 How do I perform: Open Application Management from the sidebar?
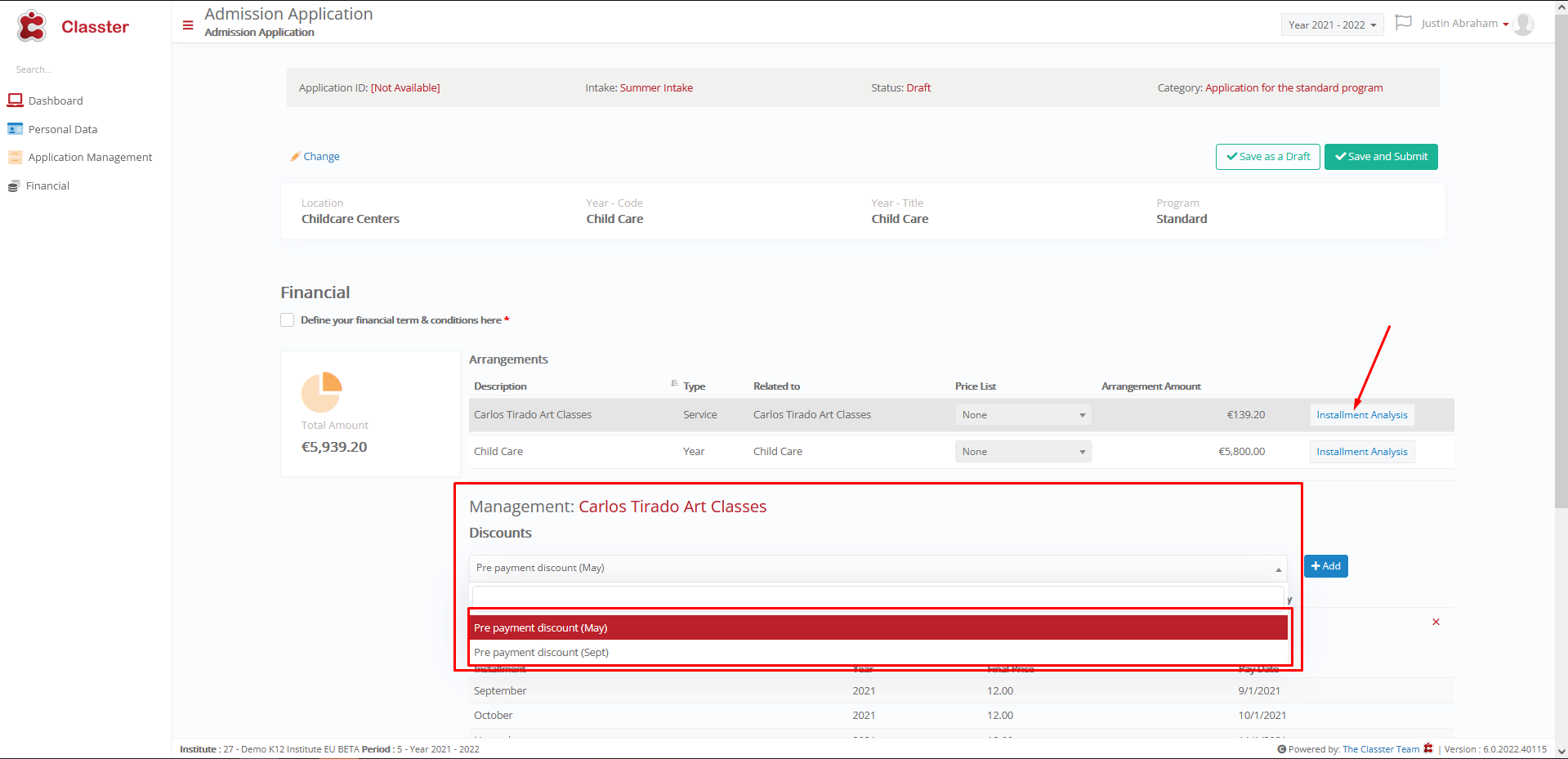(90, 157)
